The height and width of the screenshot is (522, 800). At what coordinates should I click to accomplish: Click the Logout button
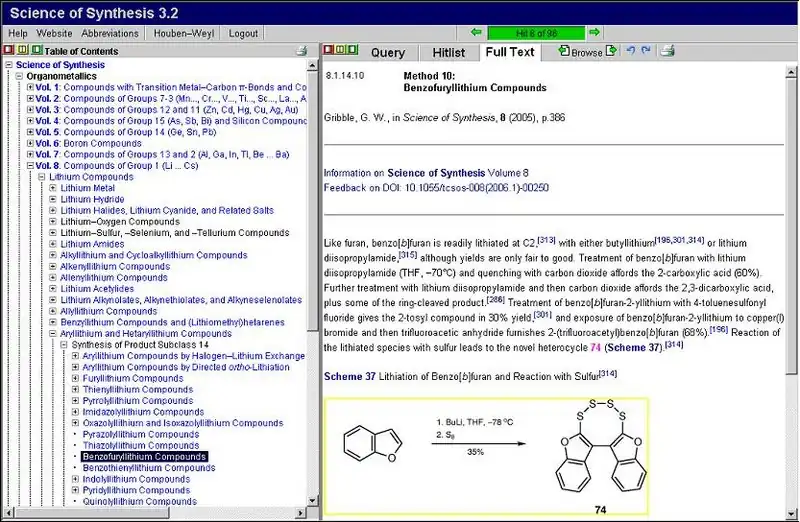tap(243, 33)
